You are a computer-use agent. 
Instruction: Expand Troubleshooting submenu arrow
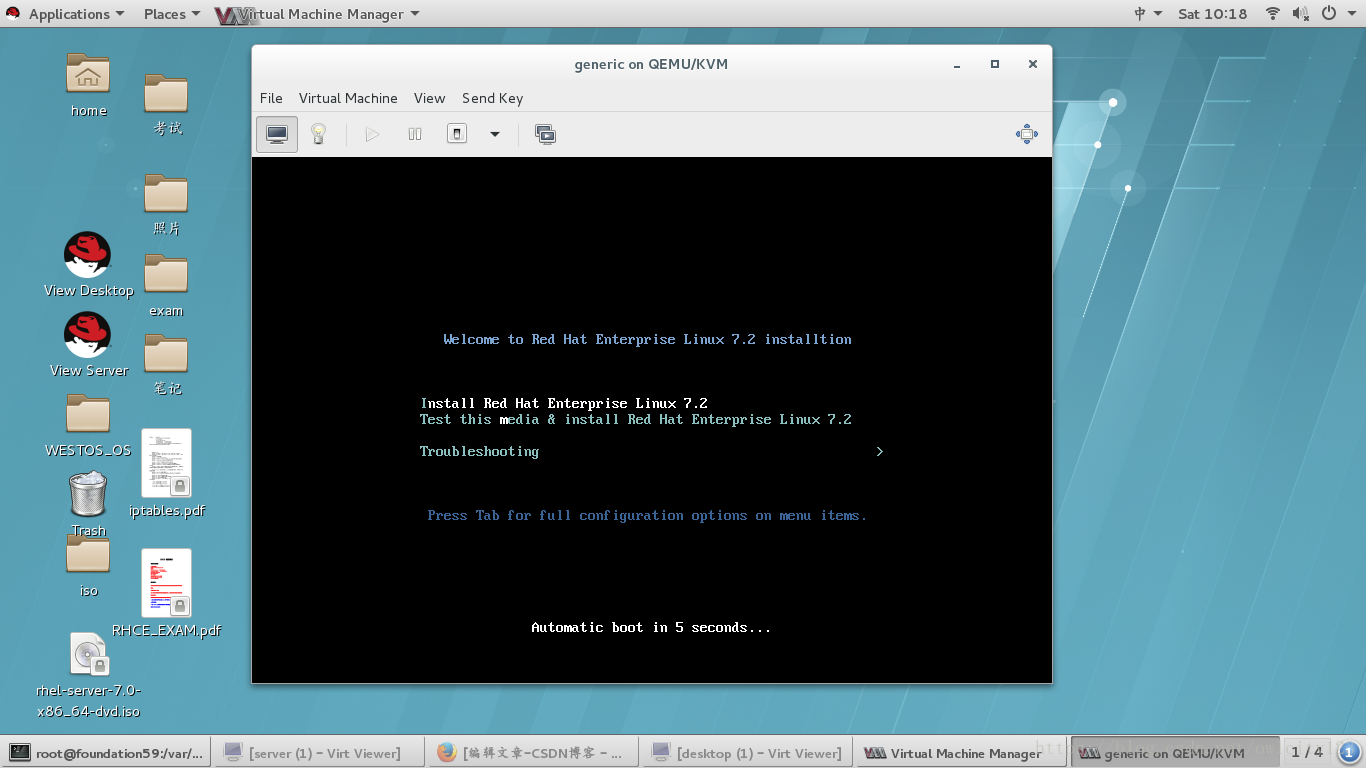coord(880,451)
